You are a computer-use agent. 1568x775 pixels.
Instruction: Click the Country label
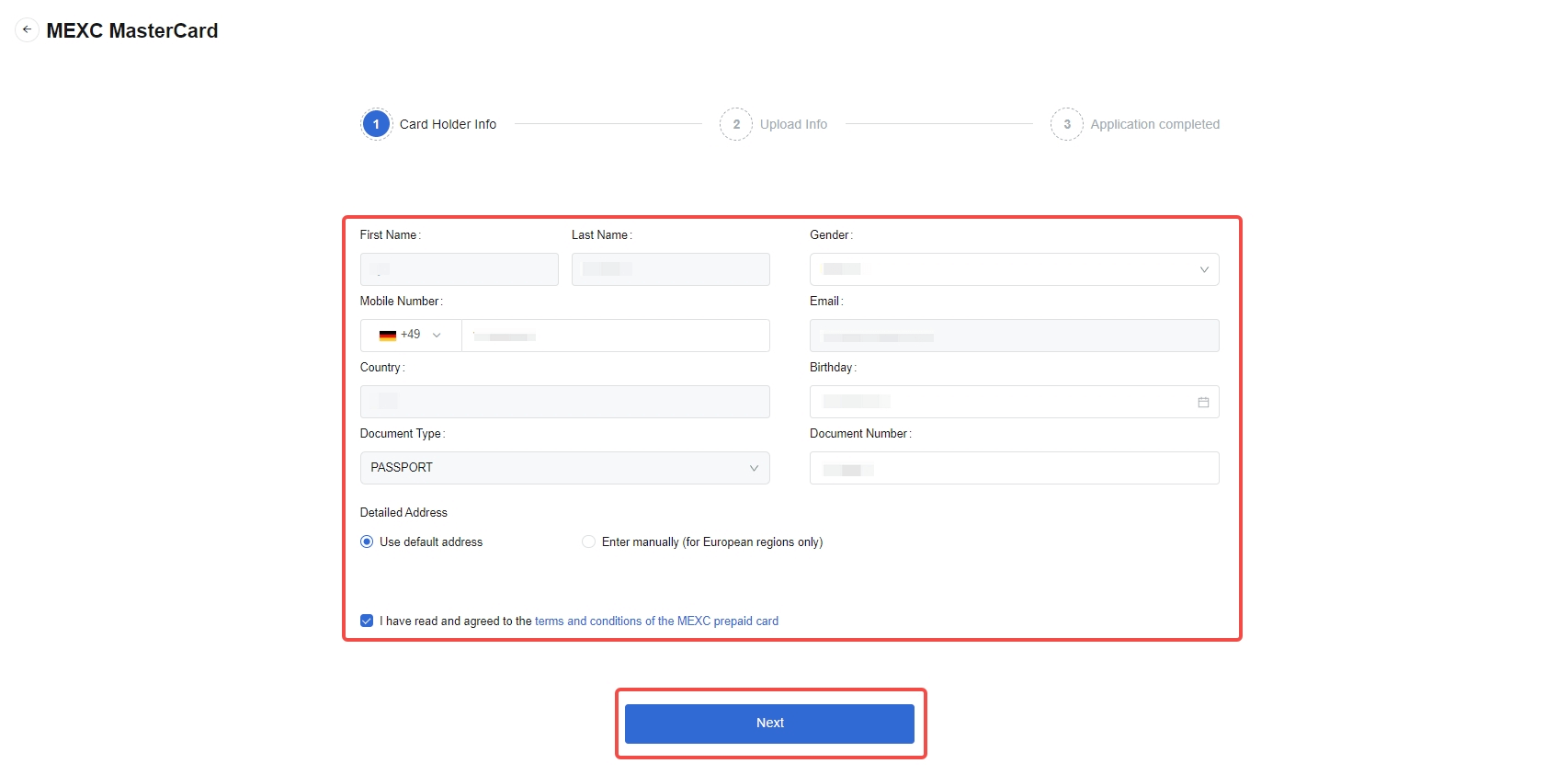point(381,367)
